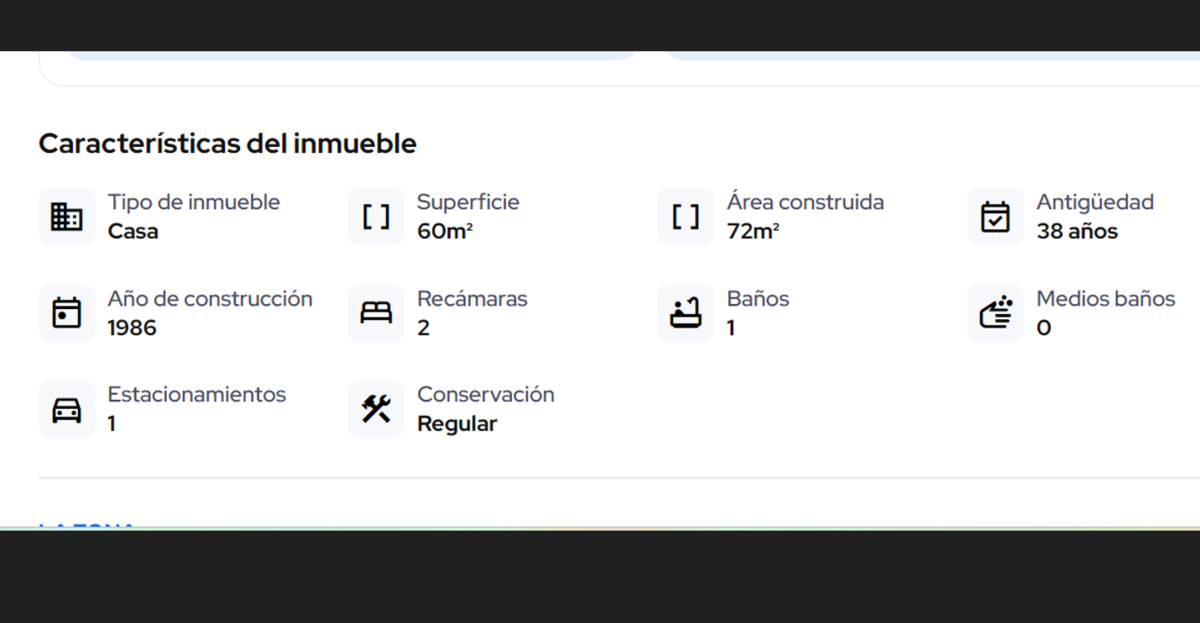Viewport: 1200px width, 623px height.
Task: Click the 1986 construction year value
Action: [x=132, y=328]
